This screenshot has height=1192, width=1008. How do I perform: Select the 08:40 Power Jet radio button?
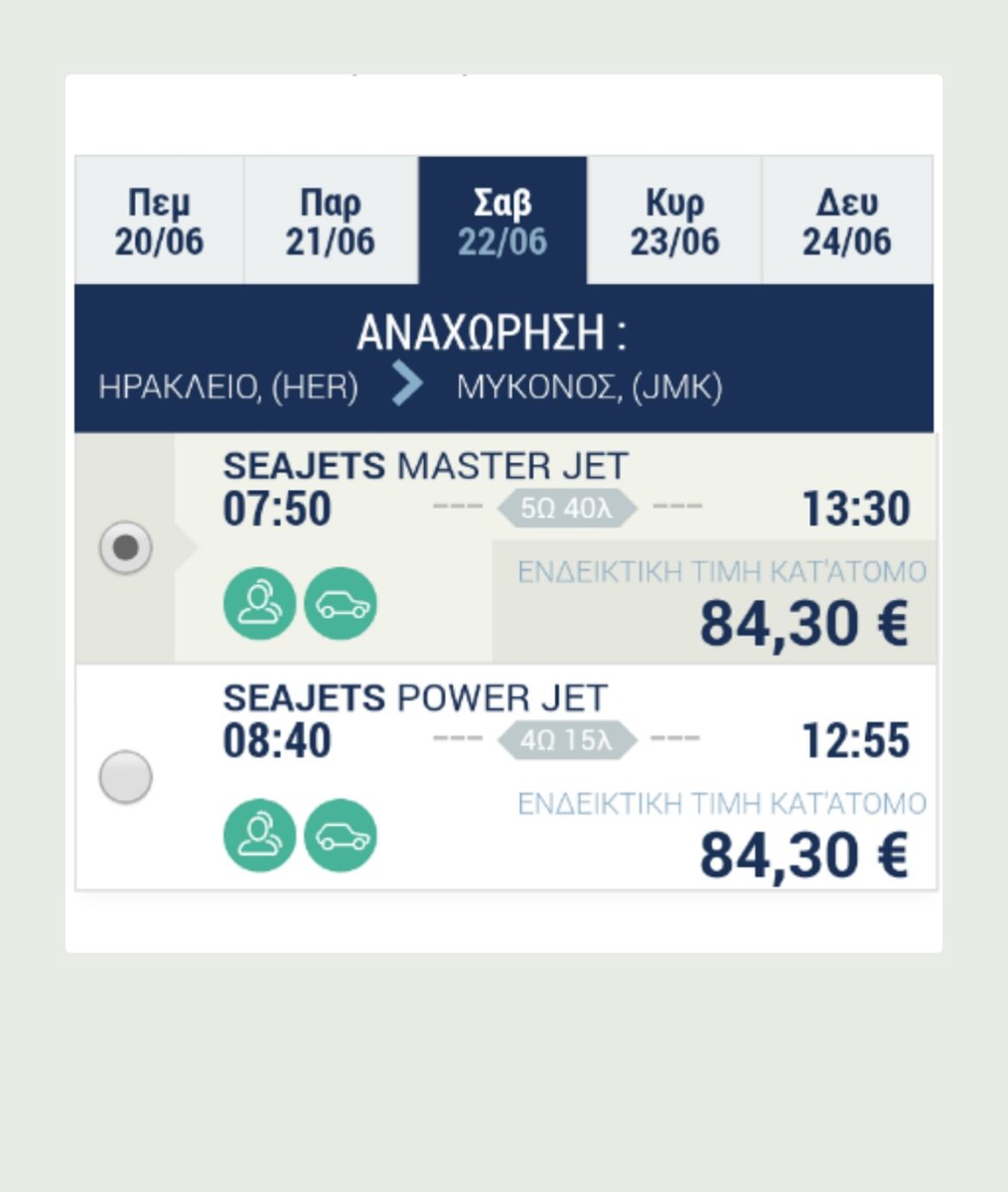pyautogui.click(x=126, y=776)
